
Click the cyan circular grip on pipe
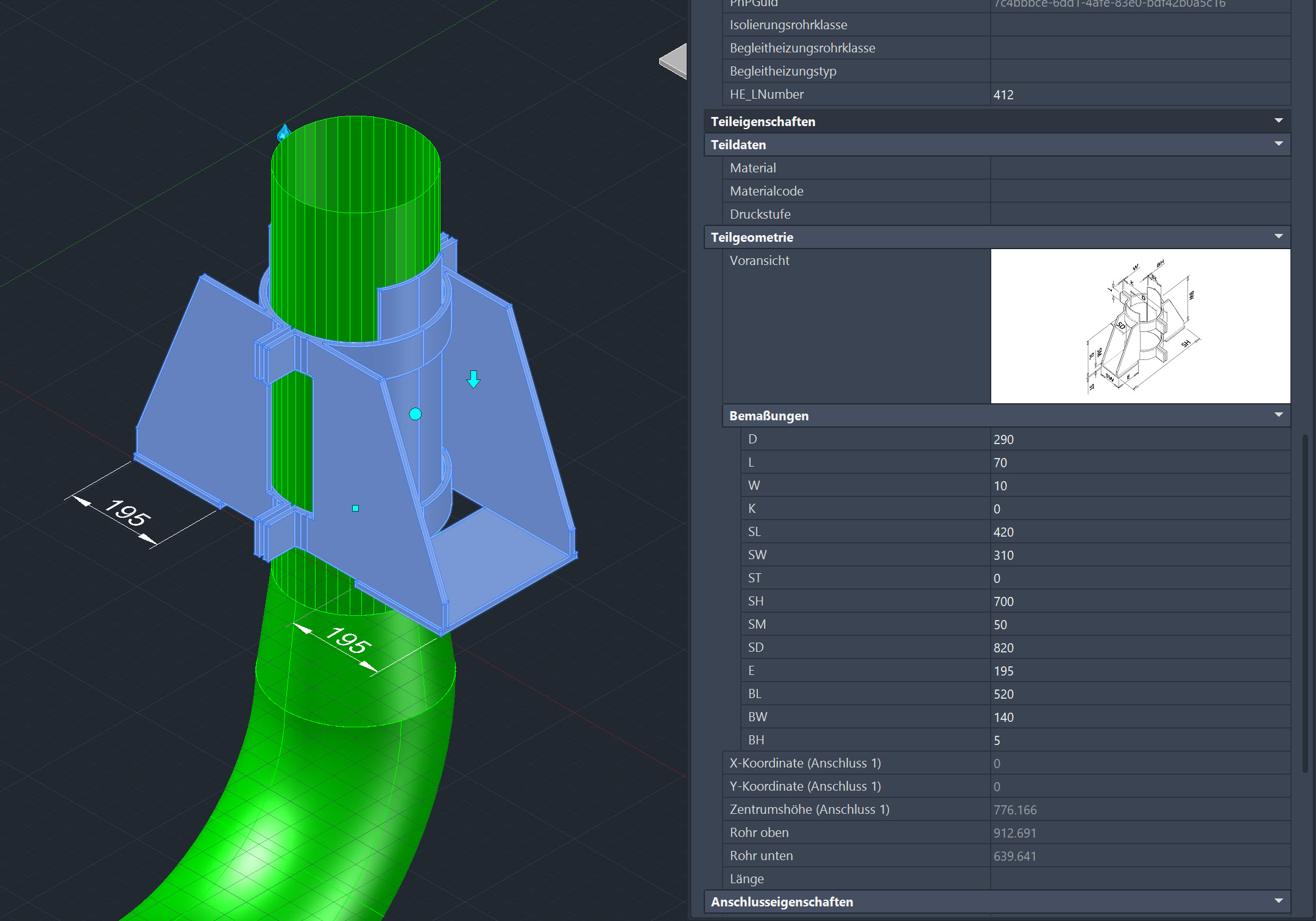[416, 414]
